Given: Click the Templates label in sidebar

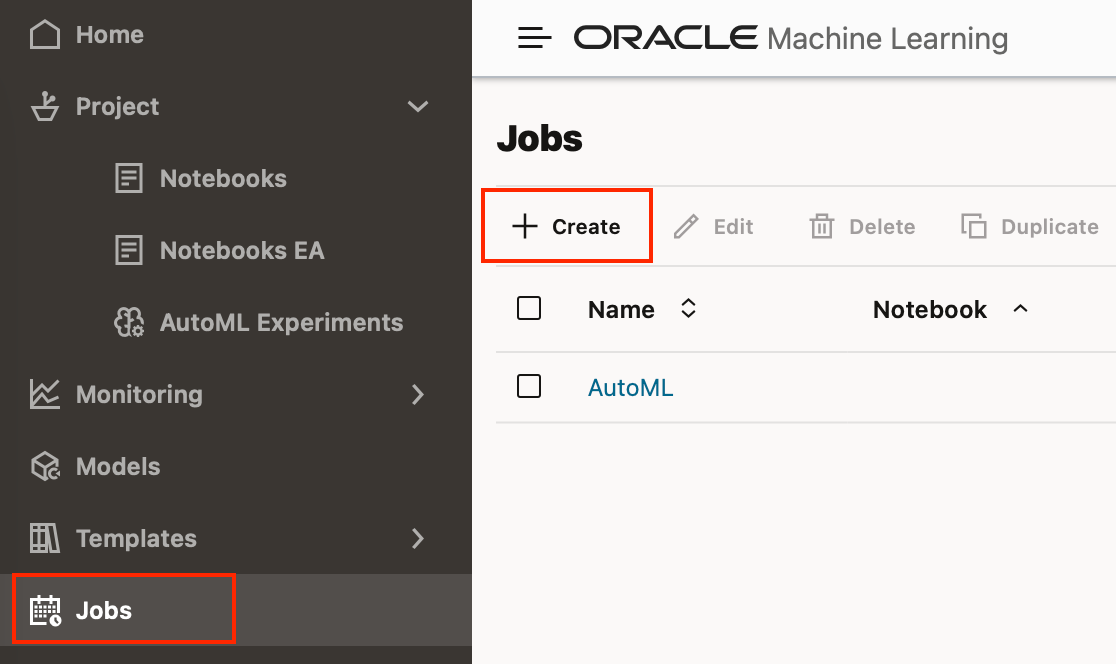Looking at the screenshot, I should 136,538.
